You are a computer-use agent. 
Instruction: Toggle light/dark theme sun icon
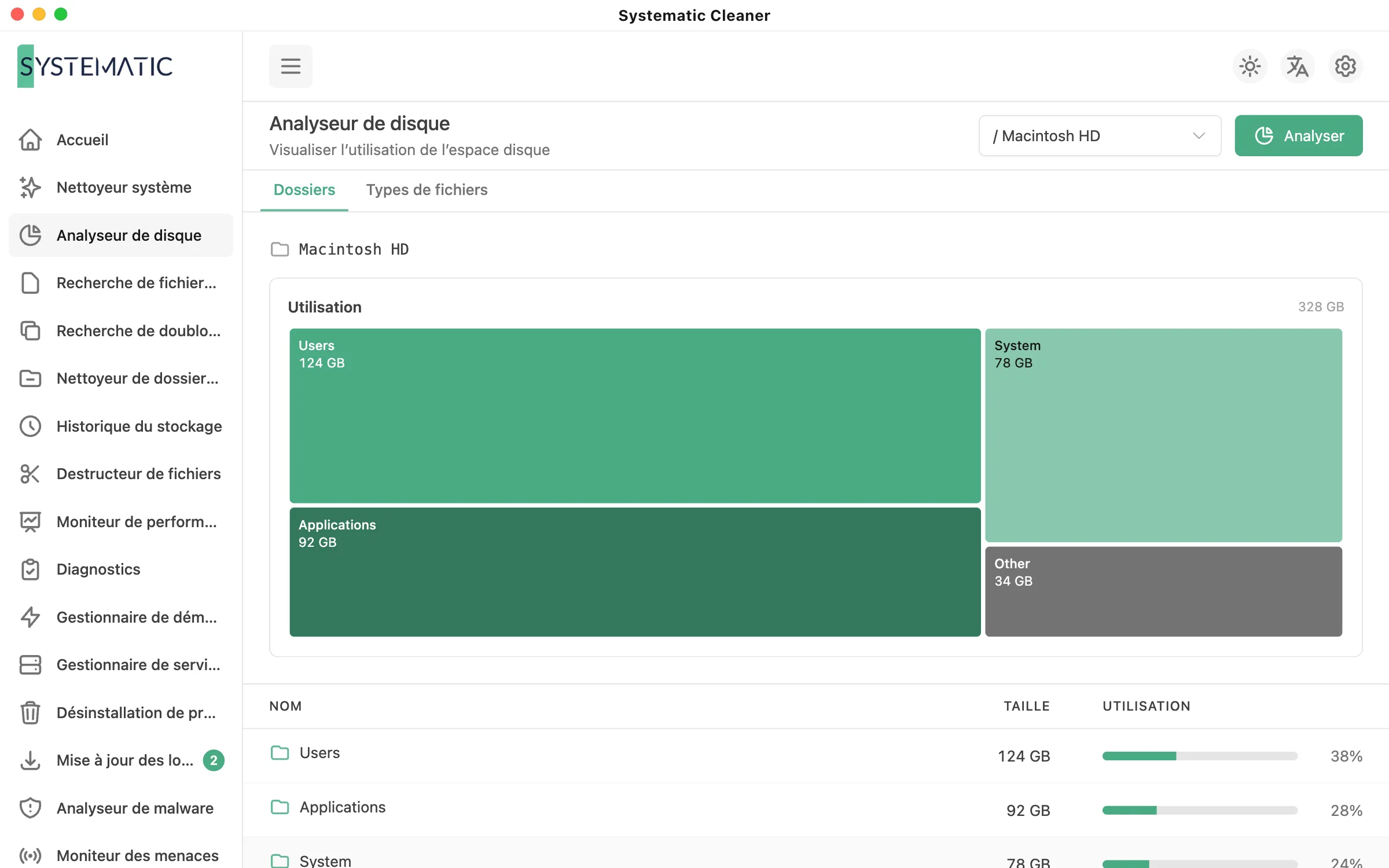click(x=1250, y=67)
